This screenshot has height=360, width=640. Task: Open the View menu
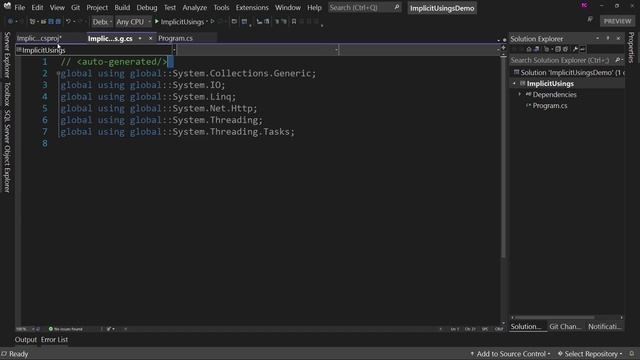(57, 8)
